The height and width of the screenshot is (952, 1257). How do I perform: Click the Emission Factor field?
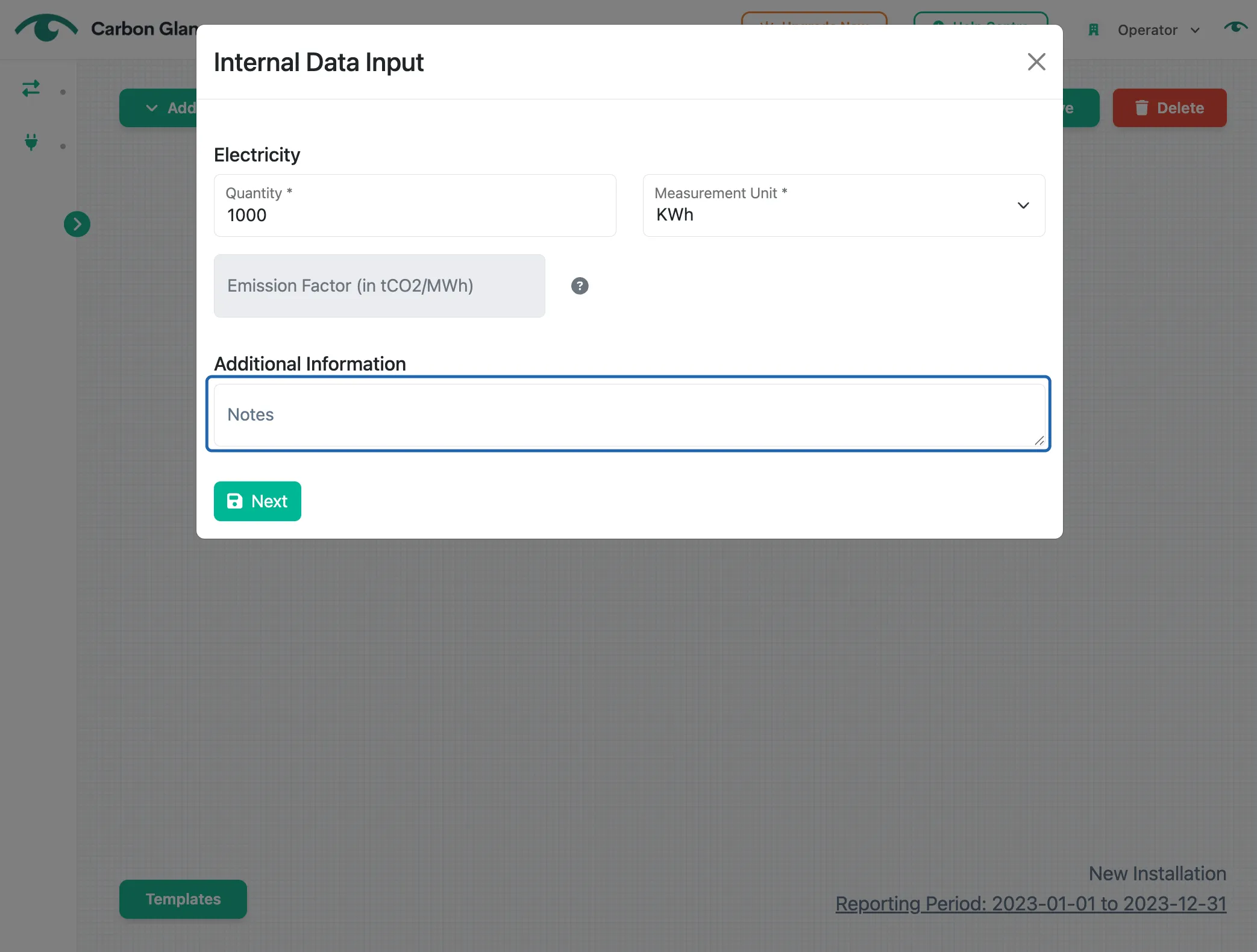pos(380,286)
